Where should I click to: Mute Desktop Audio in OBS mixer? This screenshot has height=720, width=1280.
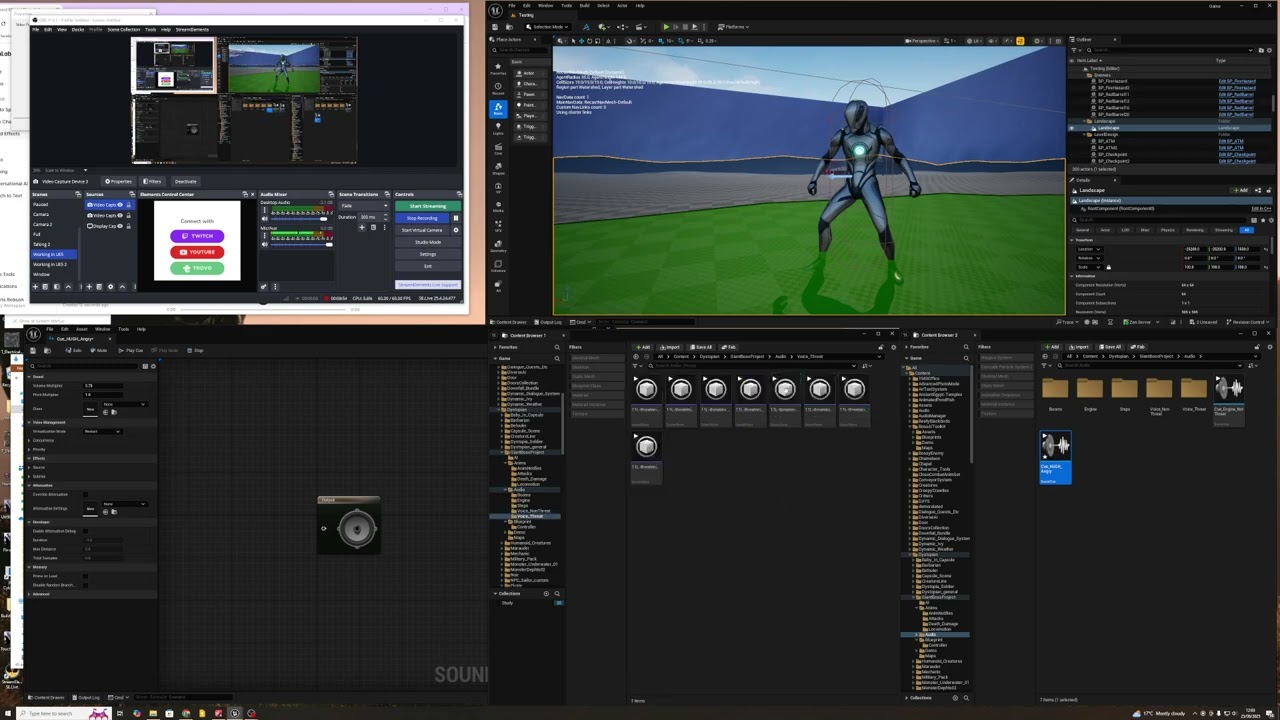coord(265,219)
